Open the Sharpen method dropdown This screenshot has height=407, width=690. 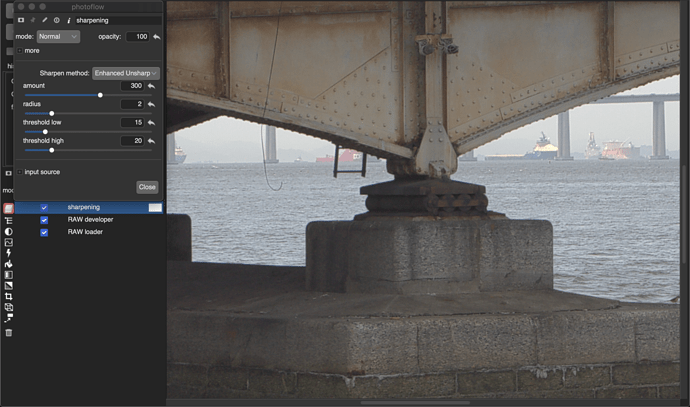pyautogui.click(x=126, y=73)
